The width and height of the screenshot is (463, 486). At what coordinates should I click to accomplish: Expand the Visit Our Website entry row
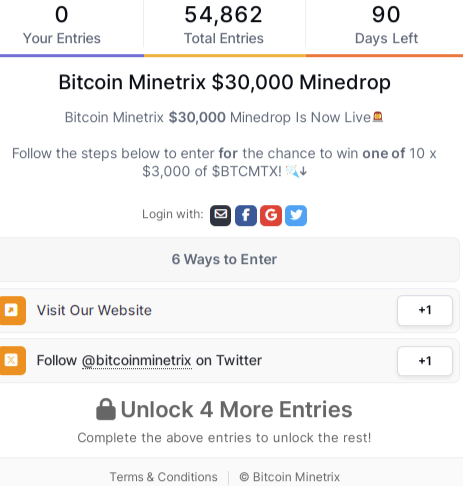point(229,310)
